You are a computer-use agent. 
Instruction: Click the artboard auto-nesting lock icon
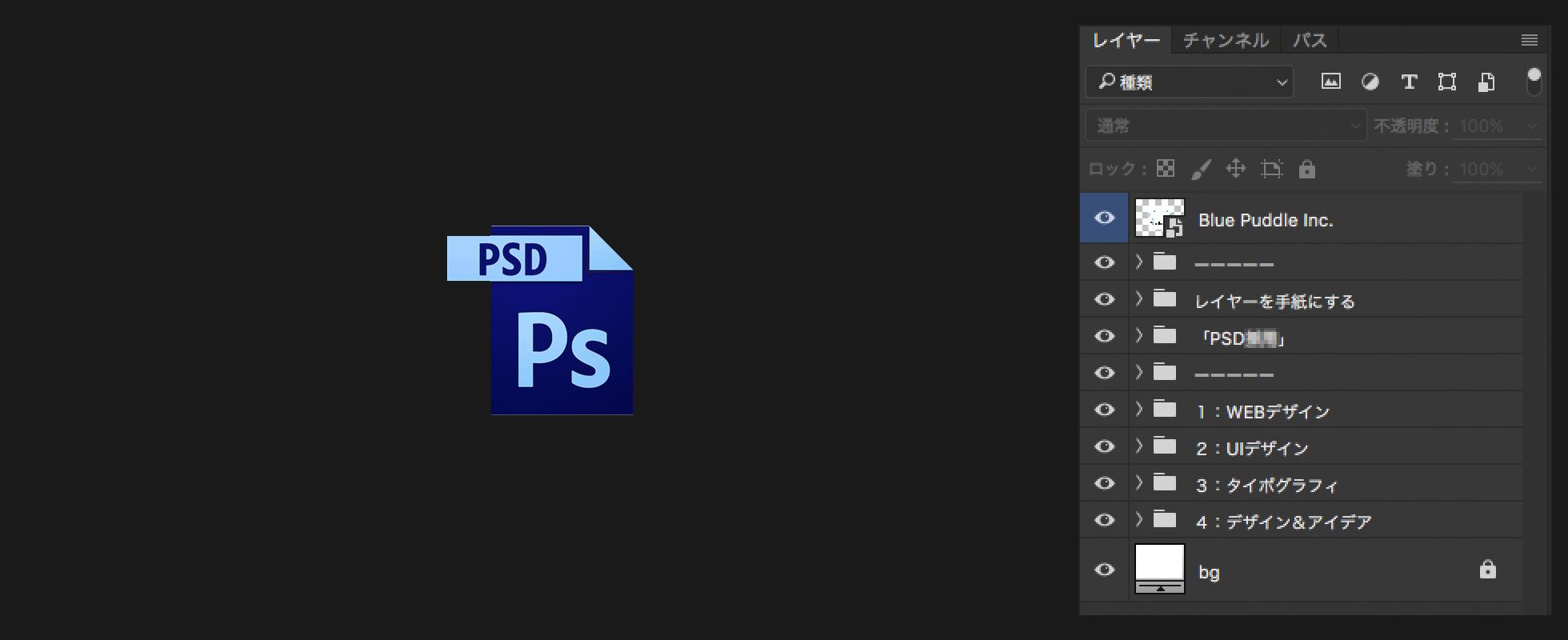[x=1271, y=169]
